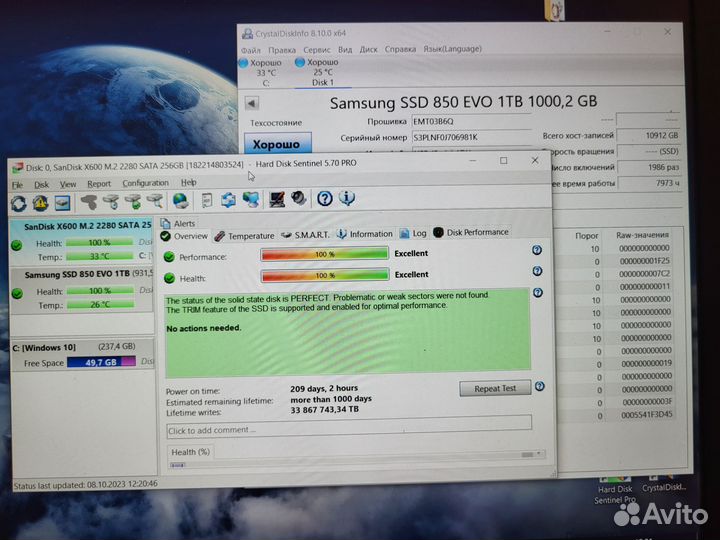Click the help icon beside the status text box
Image resolution: width=720 pixels, height=540 pixels.
coord(538,292)
